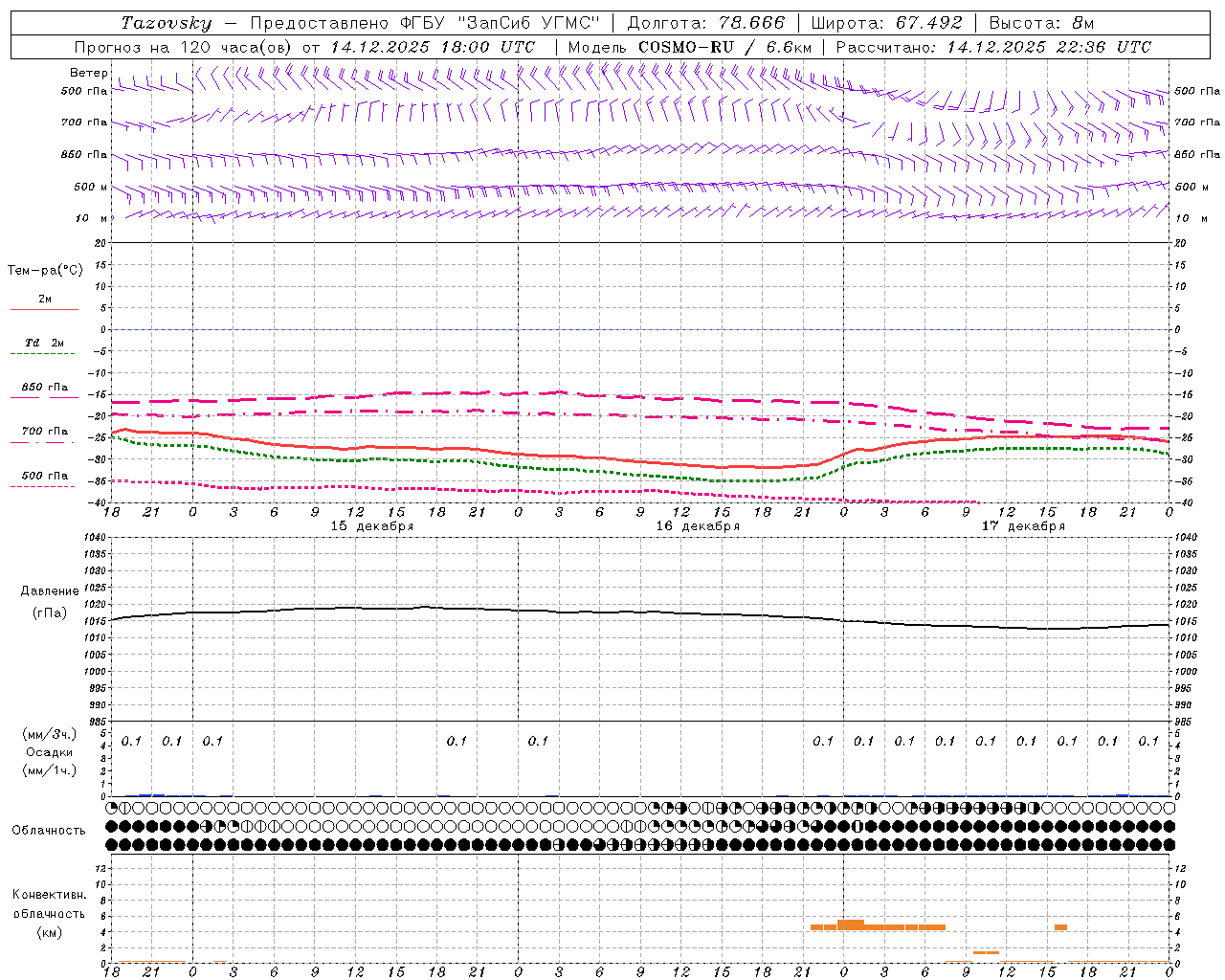Click the 'Ветер' wind panel label

[89, 73]
